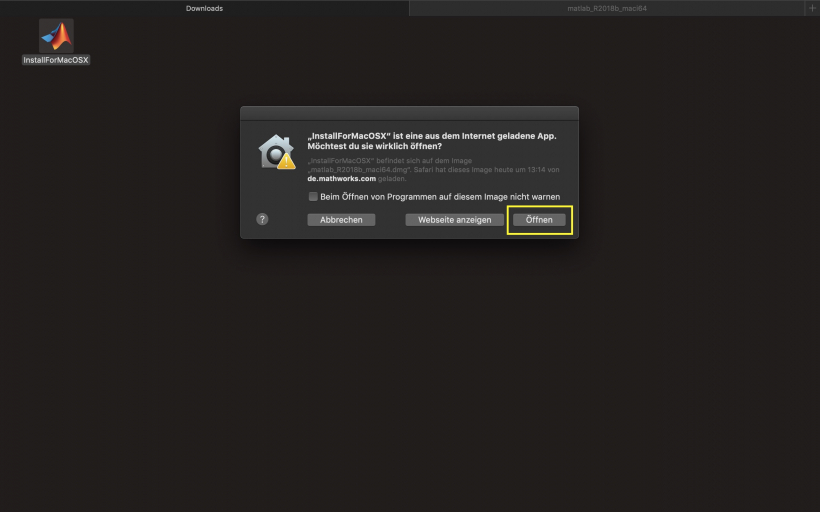Click the Gatekeeper house security icon
The image size is (820, 512).
tap(274, 149)
